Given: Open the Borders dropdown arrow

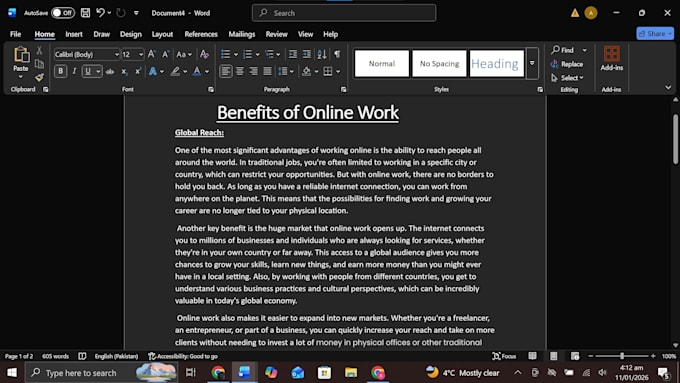Looking at the screenshot, I should [338, 72].
